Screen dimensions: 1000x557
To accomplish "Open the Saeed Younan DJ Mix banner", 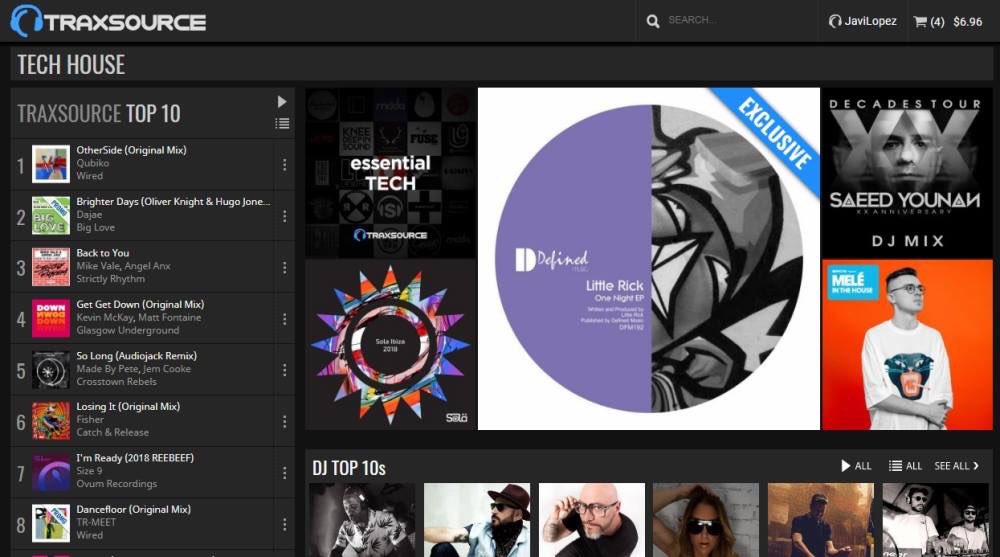I will (x=907, y=173).
